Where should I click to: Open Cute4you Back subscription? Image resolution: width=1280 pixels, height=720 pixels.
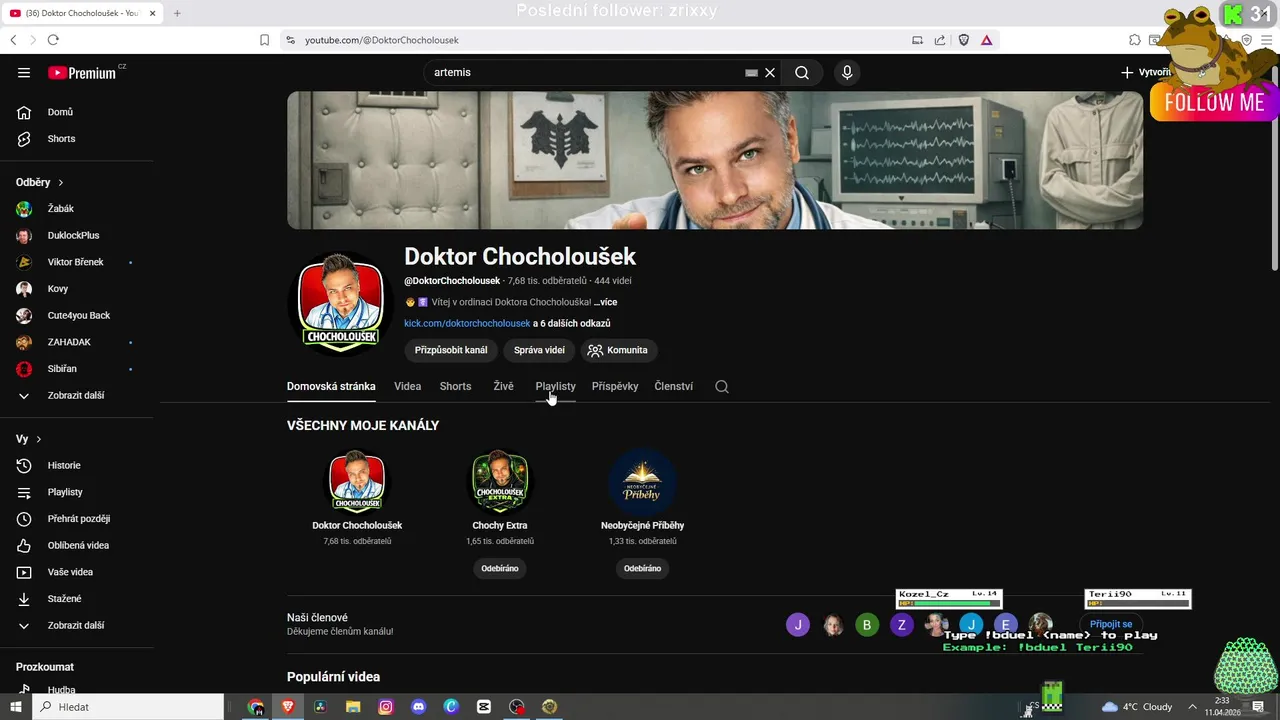coord(77,316)
